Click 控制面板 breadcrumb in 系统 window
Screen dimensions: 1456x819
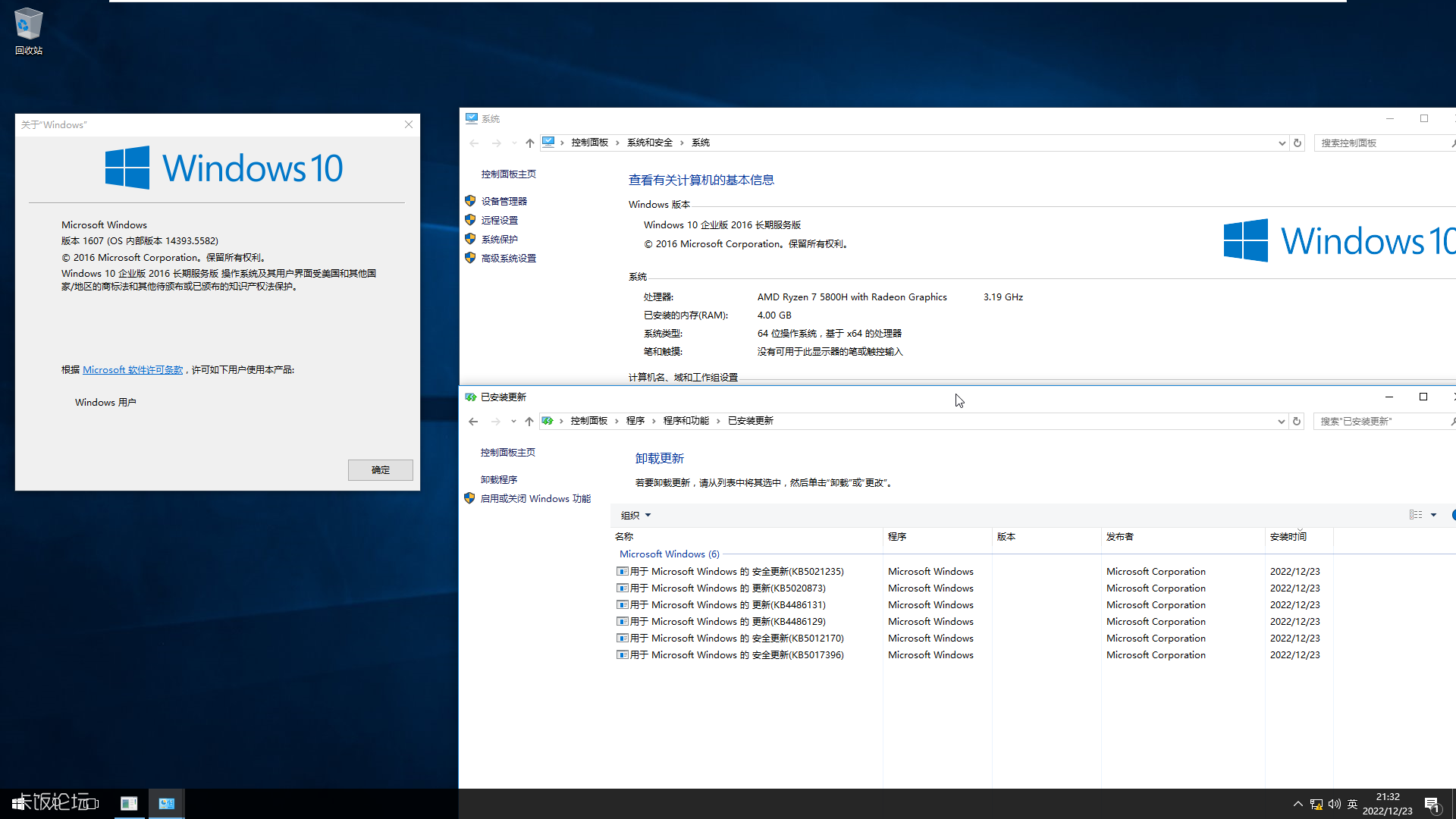click(x=590, y=143)
